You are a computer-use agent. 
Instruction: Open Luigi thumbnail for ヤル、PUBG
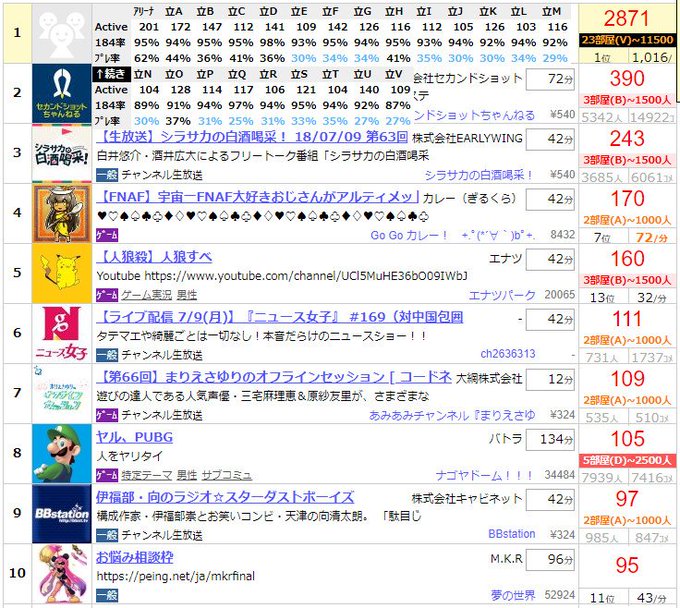(62, 454)
